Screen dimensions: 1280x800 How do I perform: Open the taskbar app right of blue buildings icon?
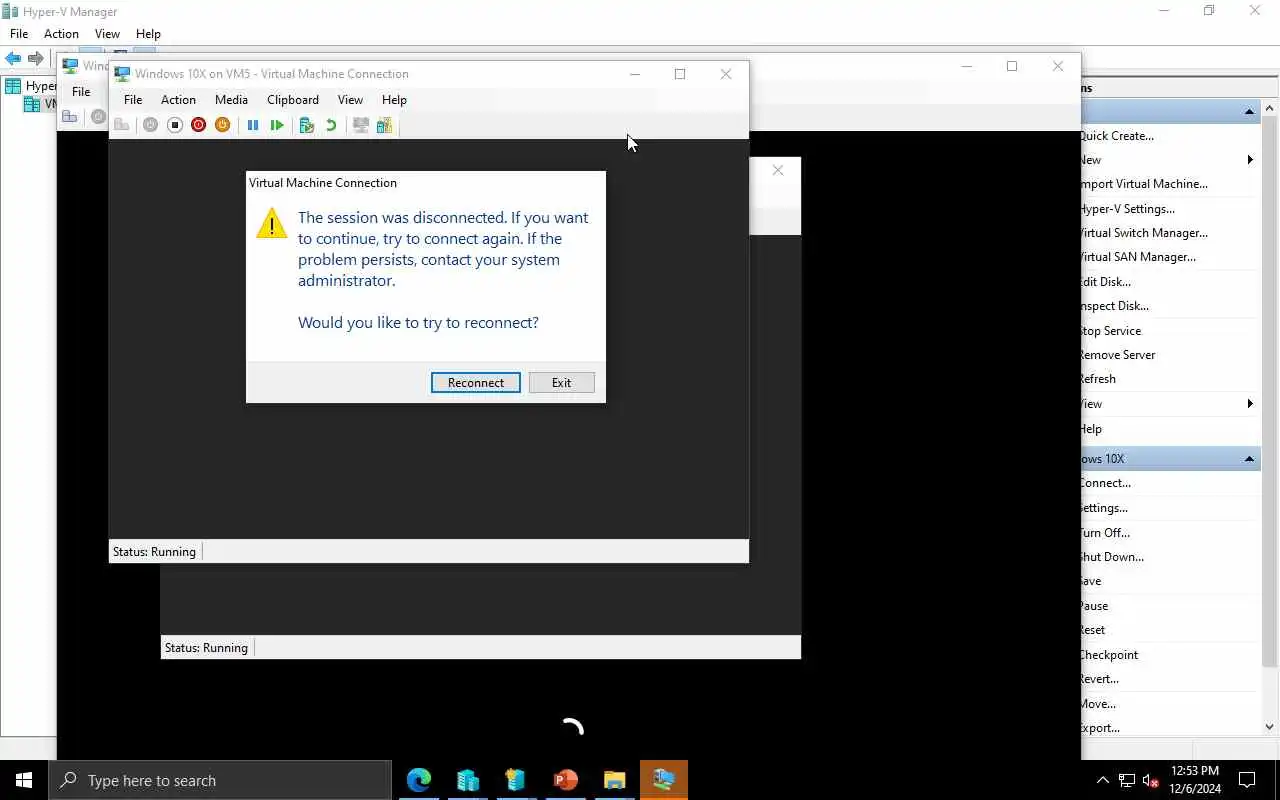516,780
